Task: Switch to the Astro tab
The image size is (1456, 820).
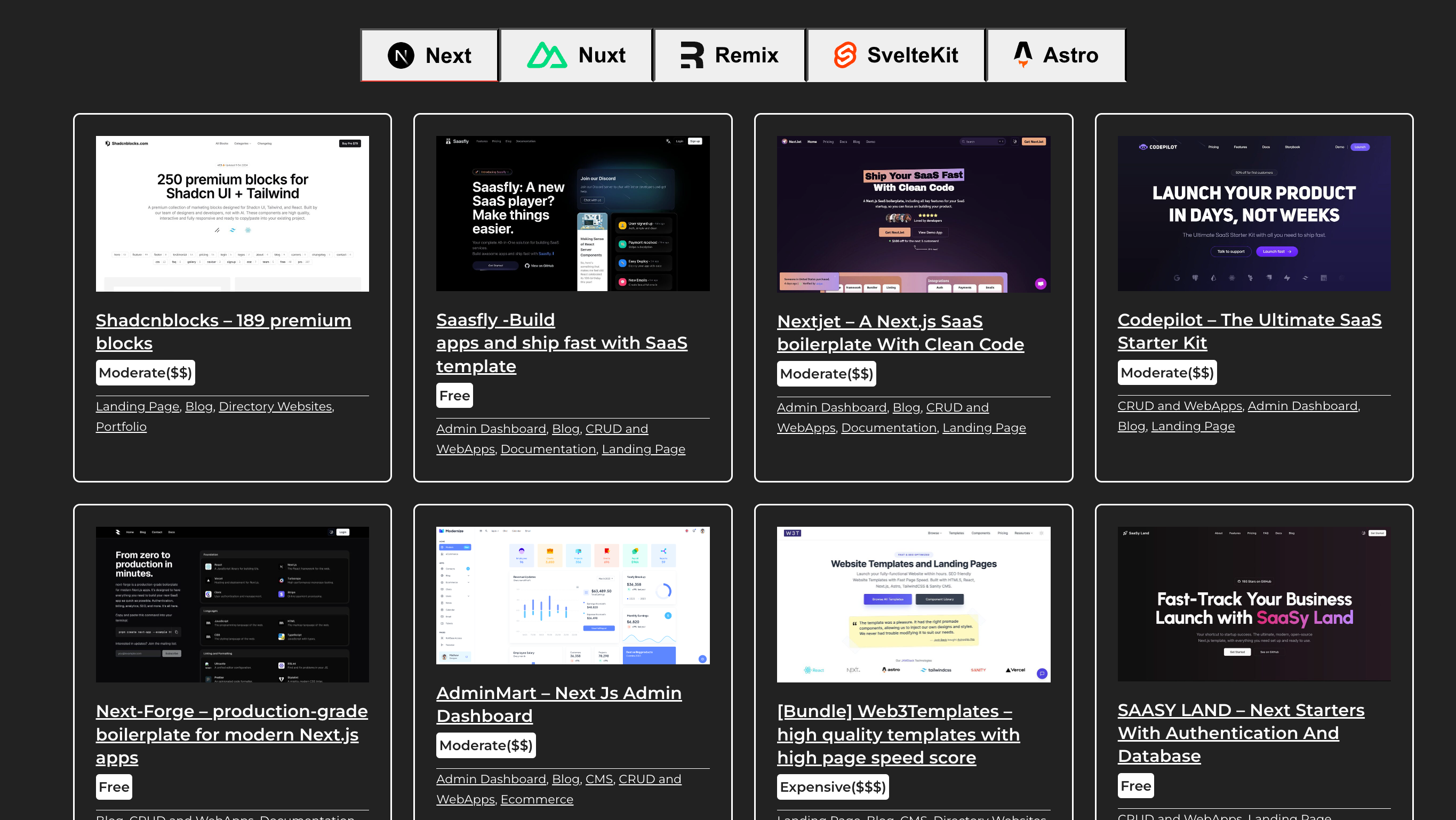Action: 1056,55
